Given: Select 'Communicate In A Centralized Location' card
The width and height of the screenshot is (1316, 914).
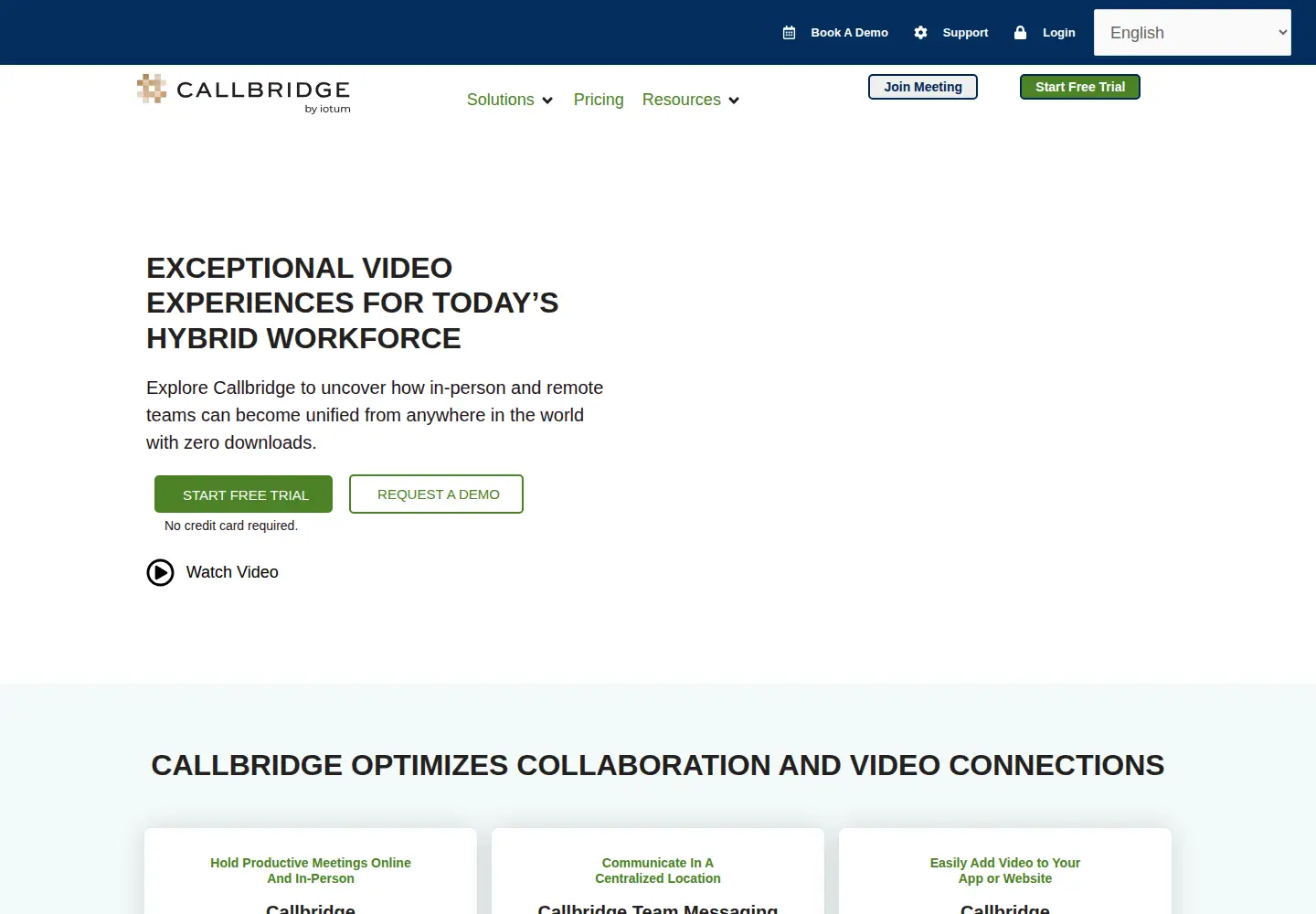Looking at the screenshot, I should tap(658, 871).
